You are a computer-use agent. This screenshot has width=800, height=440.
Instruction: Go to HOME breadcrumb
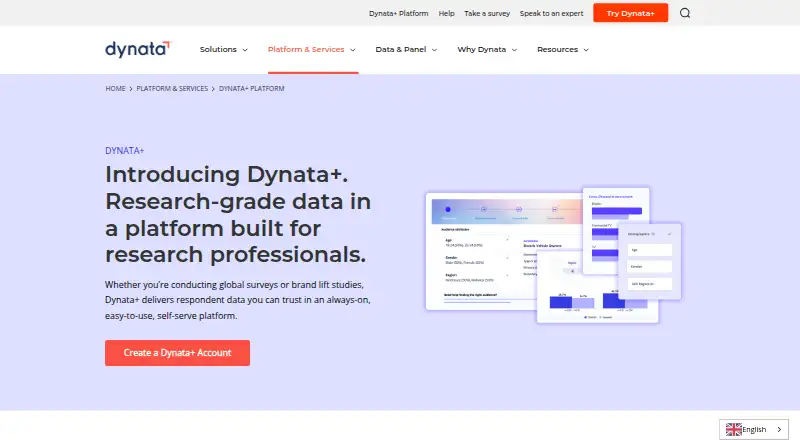coord(115,88)
